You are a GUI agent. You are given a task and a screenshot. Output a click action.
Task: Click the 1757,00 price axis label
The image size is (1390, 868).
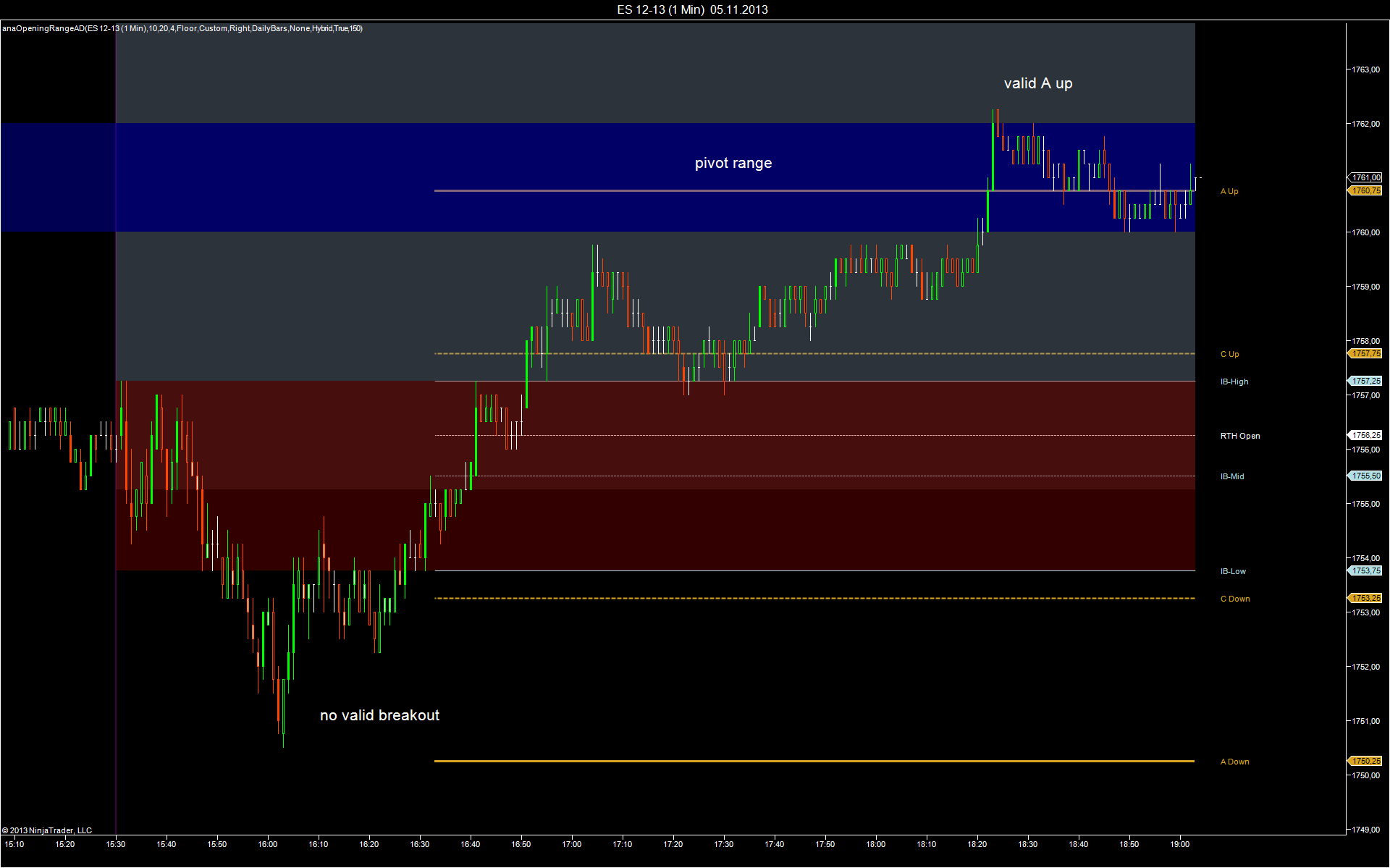point(1365,395)
